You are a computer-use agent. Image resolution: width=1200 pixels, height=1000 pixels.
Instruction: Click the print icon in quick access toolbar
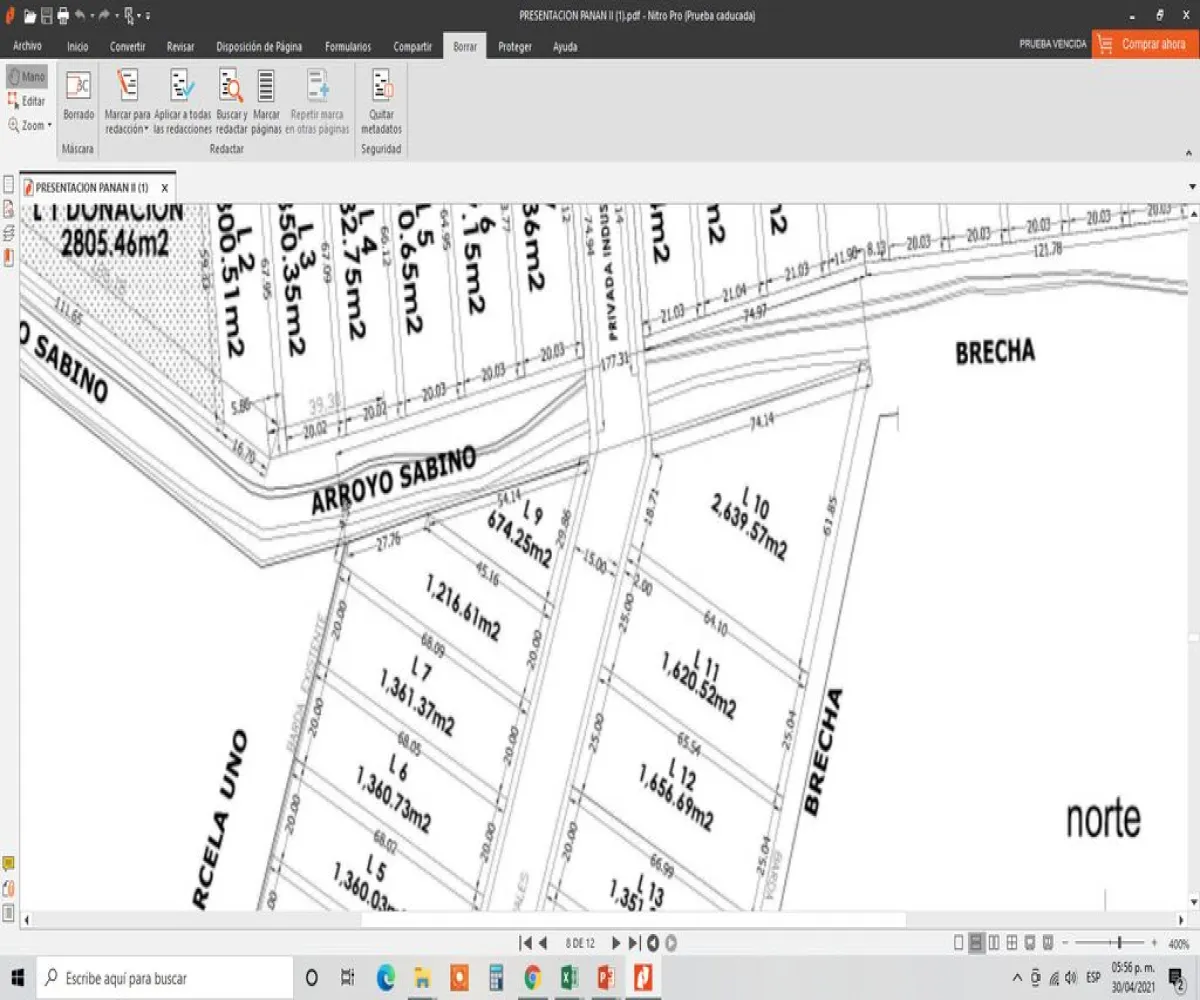[x=63, y=16]
